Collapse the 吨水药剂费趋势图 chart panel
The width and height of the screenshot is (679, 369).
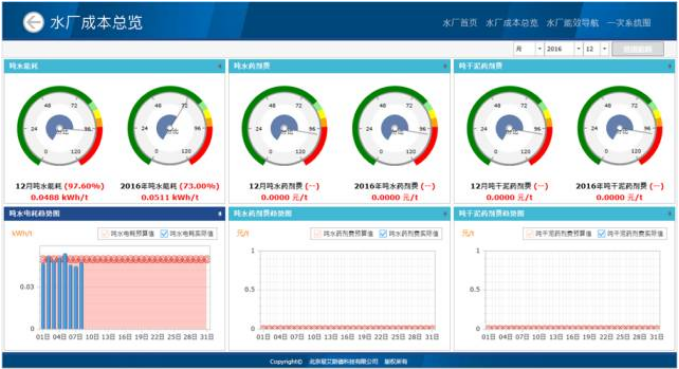click(445, 214)
